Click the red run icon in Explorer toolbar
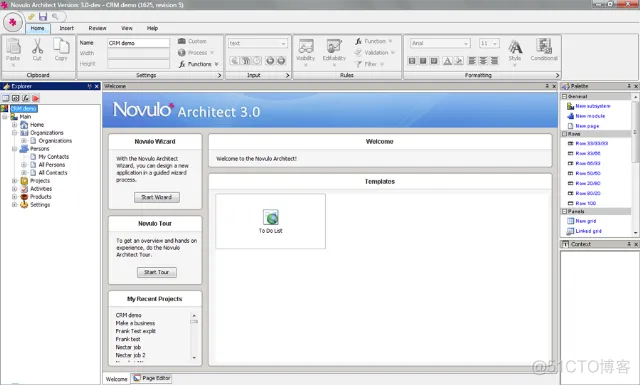This screenshot has height=385, width=640. pos(36,98)
